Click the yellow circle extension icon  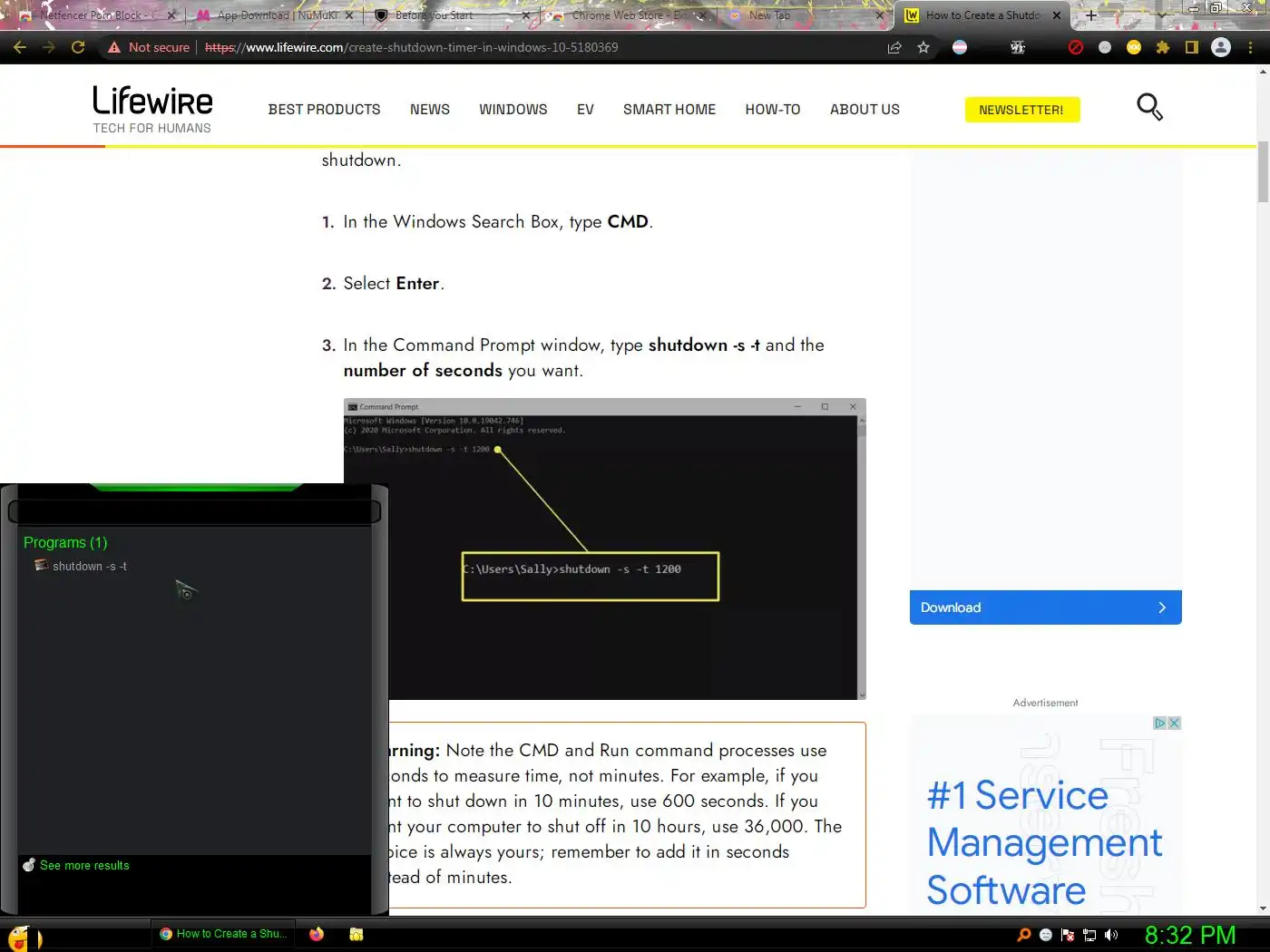(x=1134, y=47)
